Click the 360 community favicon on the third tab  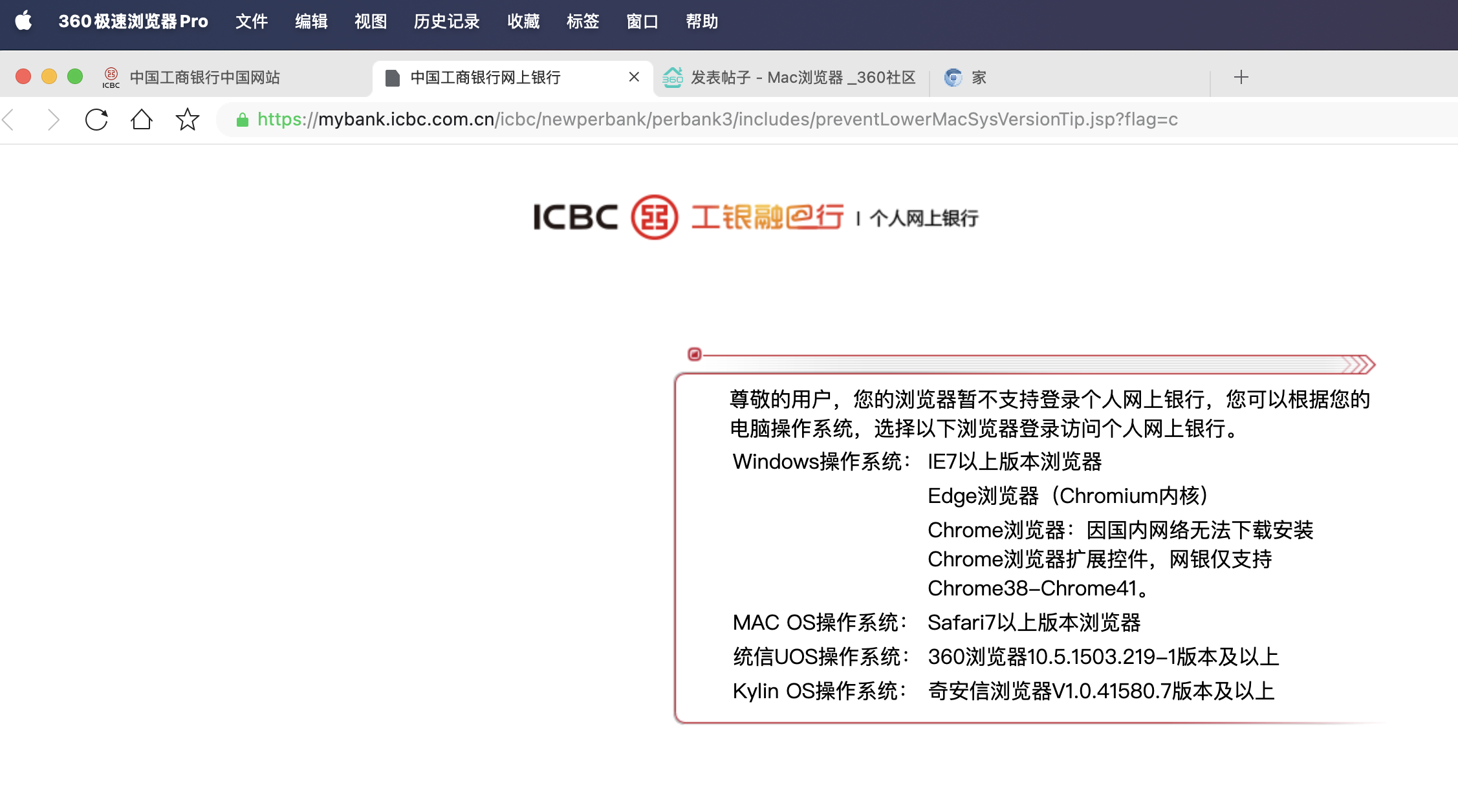coord(673,78)
